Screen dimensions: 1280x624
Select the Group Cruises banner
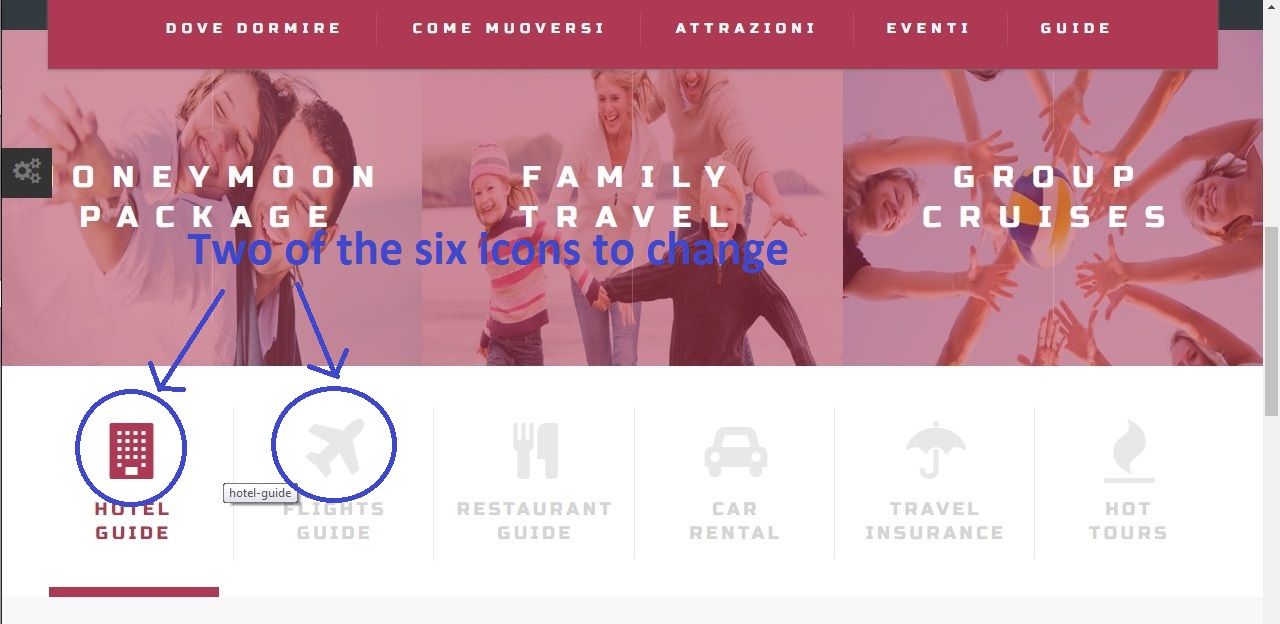click(1053, 218)
